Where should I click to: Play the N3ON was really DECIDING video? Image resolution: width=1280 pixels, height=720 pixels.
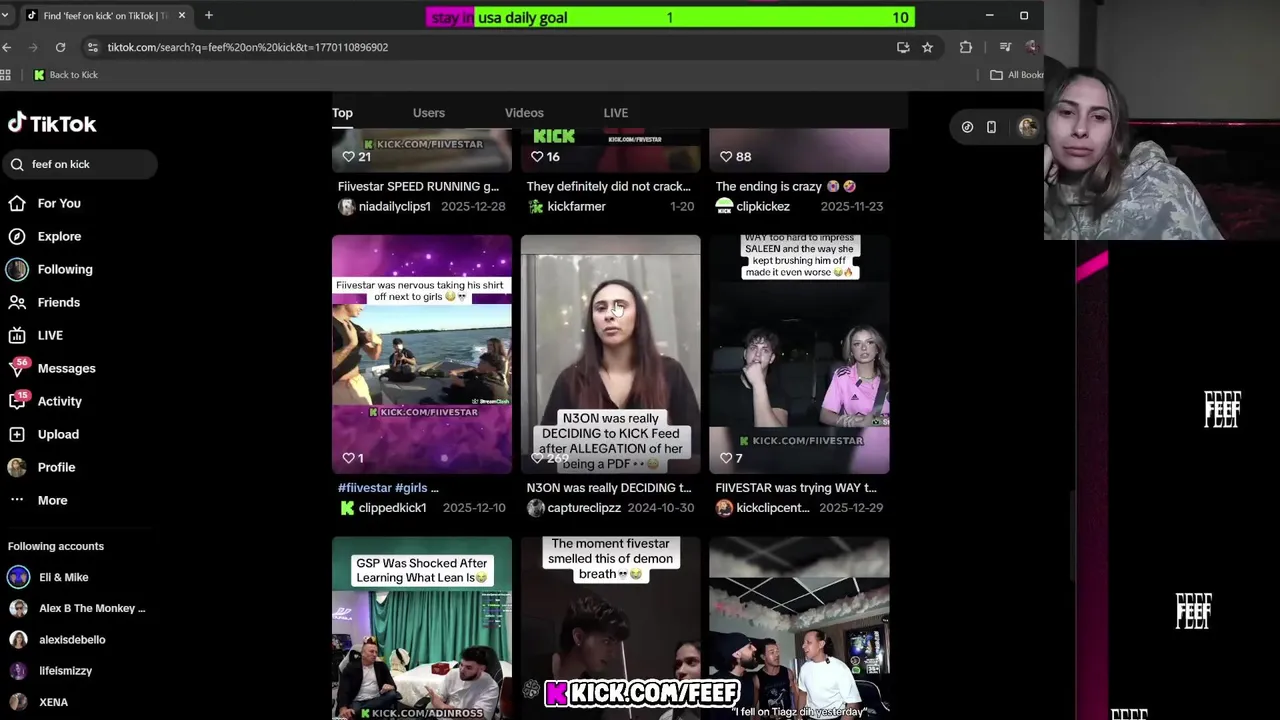click(x=610, y=354)
